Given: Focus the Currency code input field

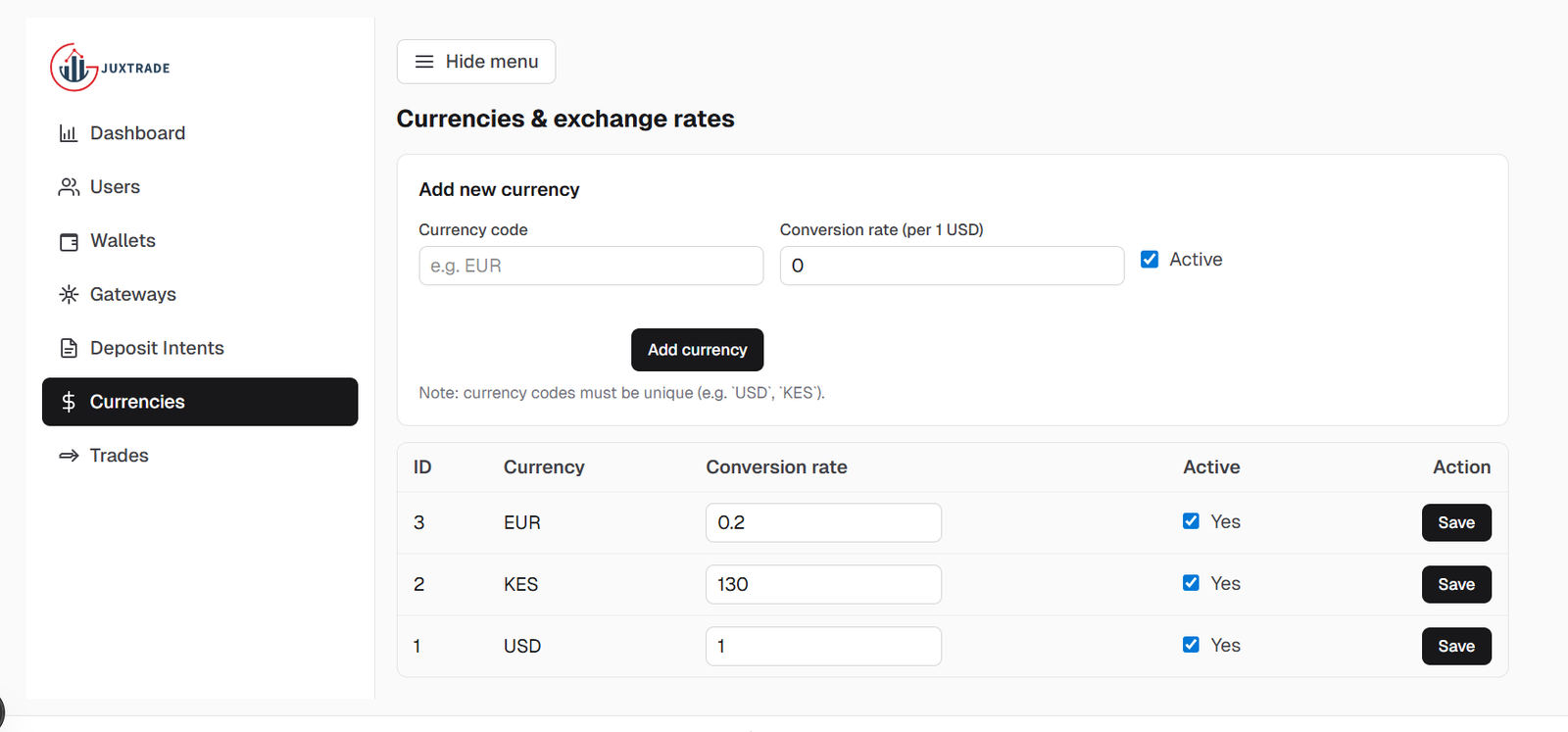Looking at the screenshot, I should 590,266.
